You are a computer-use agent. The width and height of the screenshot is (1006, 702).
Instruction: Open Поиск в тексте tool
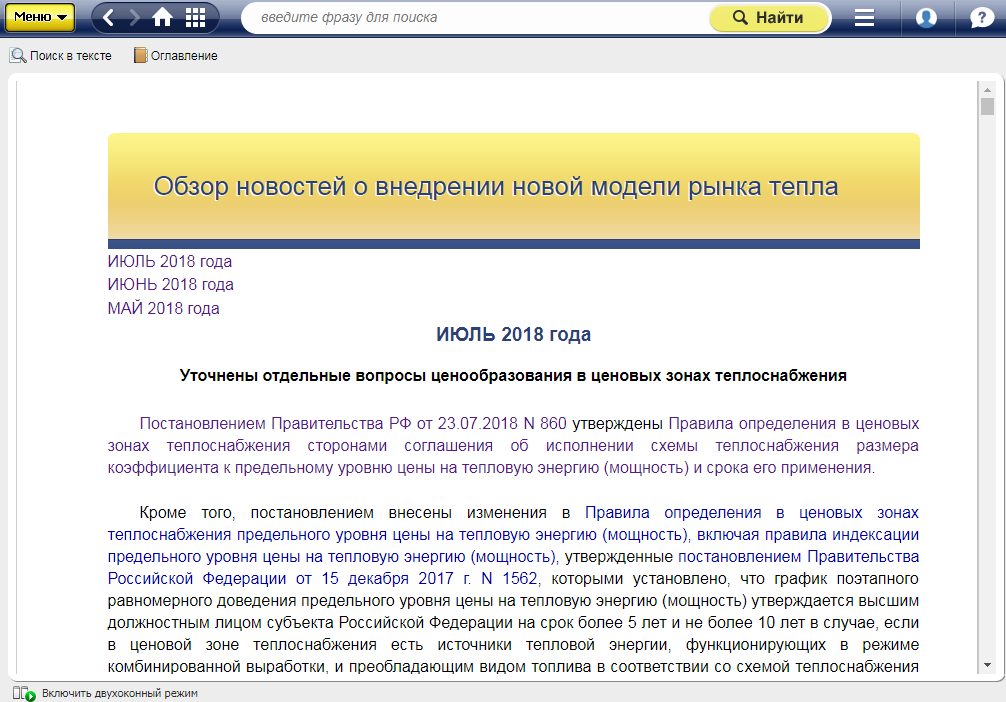61,56
